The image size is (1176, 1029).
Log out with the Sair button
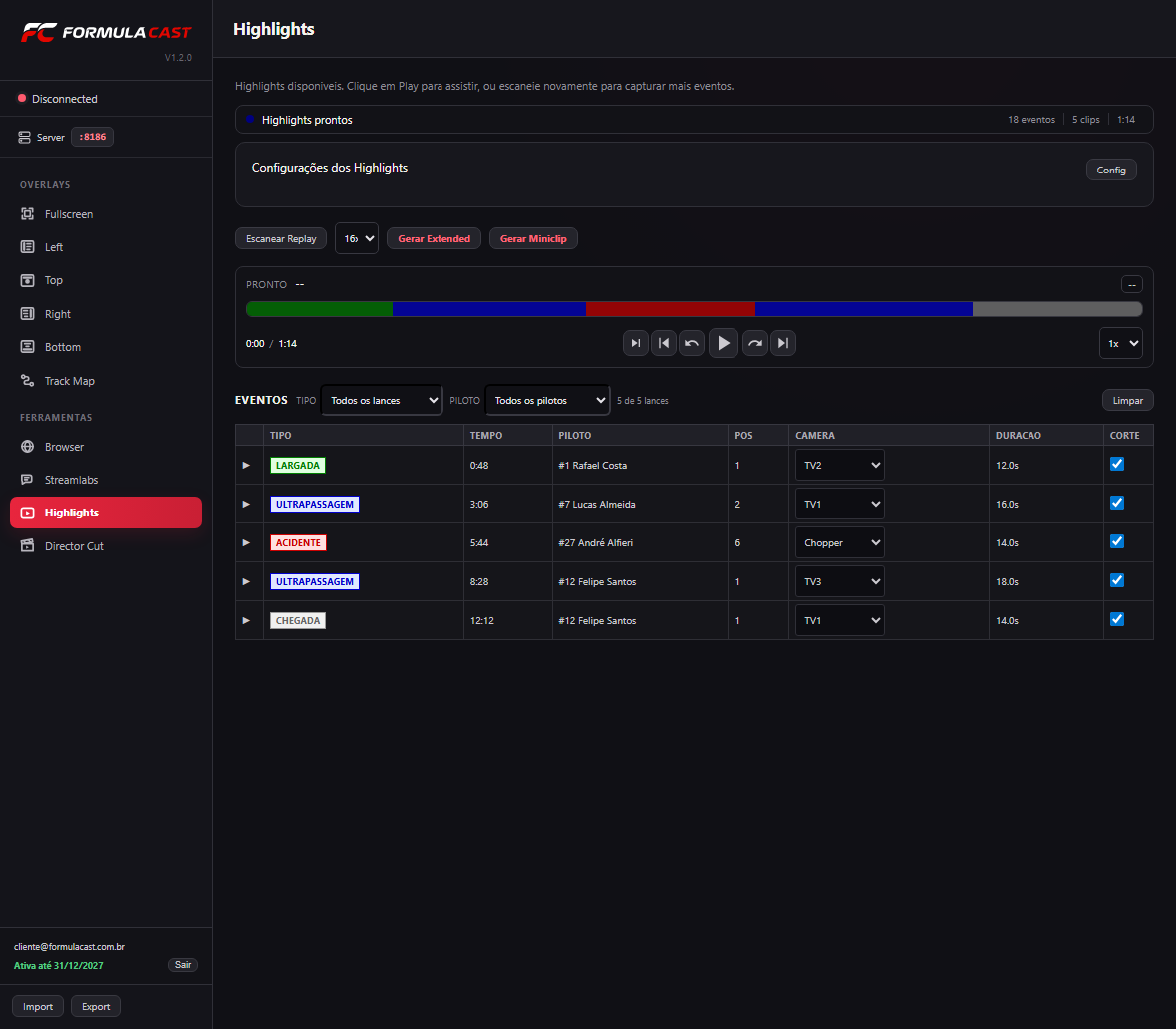click(183, 965)
